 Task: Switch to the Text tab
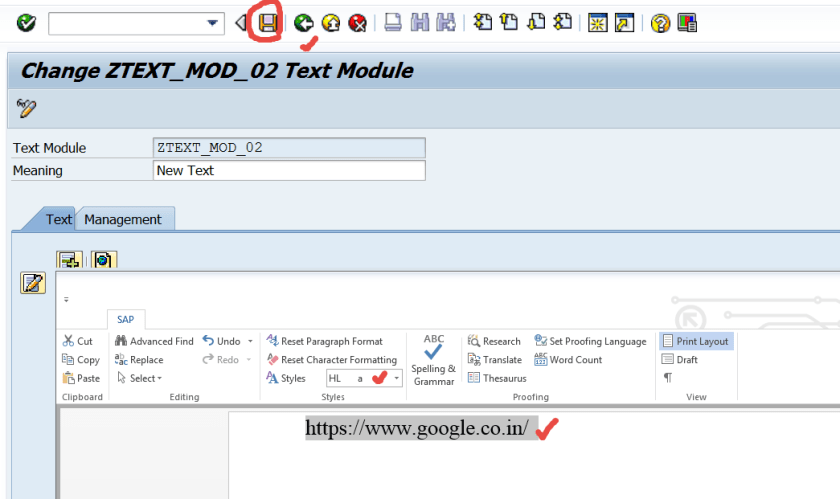click(x=58, y=219)
